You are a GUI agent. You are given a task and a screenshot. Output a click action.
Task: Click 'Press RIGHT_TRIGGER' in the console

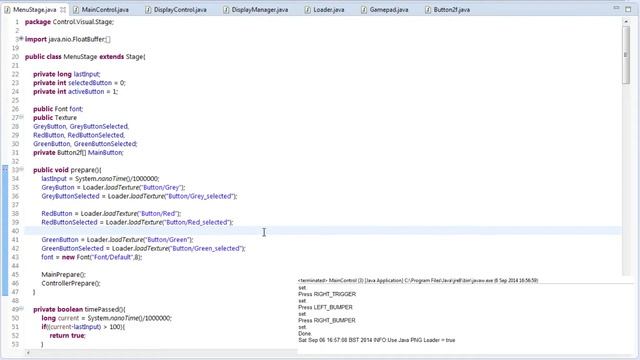327,294
